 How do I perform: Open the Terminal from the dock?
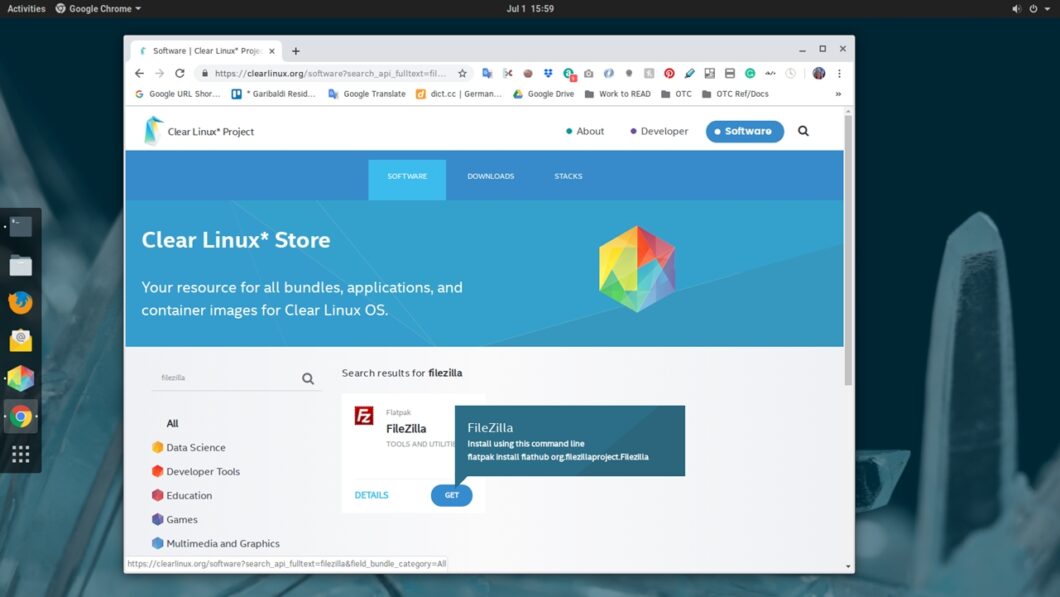coord(21,227)
